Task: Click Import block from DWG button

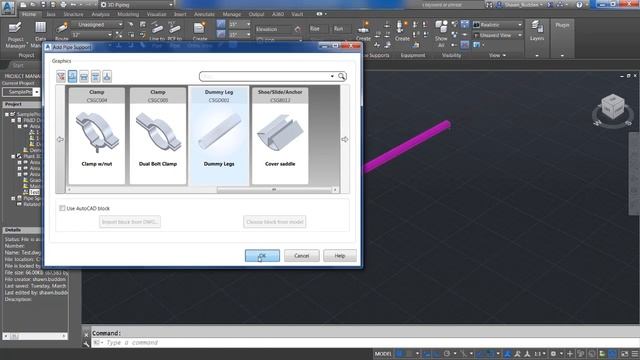Action: point(130,222)
